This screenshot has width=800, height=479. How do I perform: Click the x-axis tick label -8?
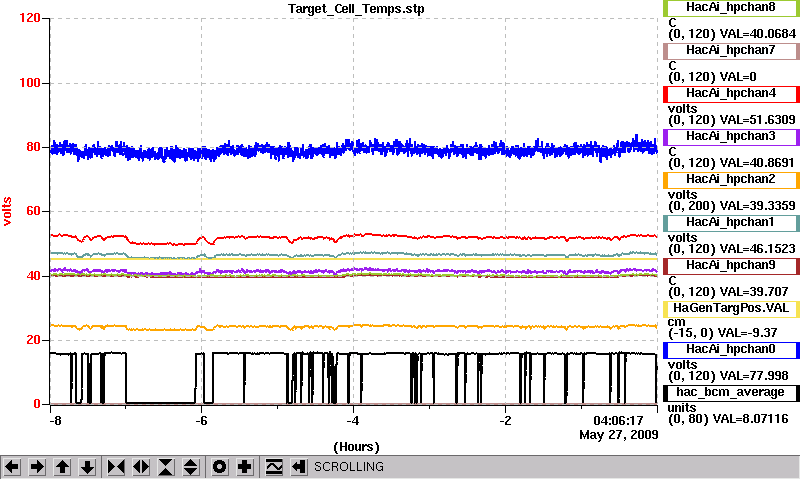(x=55, y=421)
